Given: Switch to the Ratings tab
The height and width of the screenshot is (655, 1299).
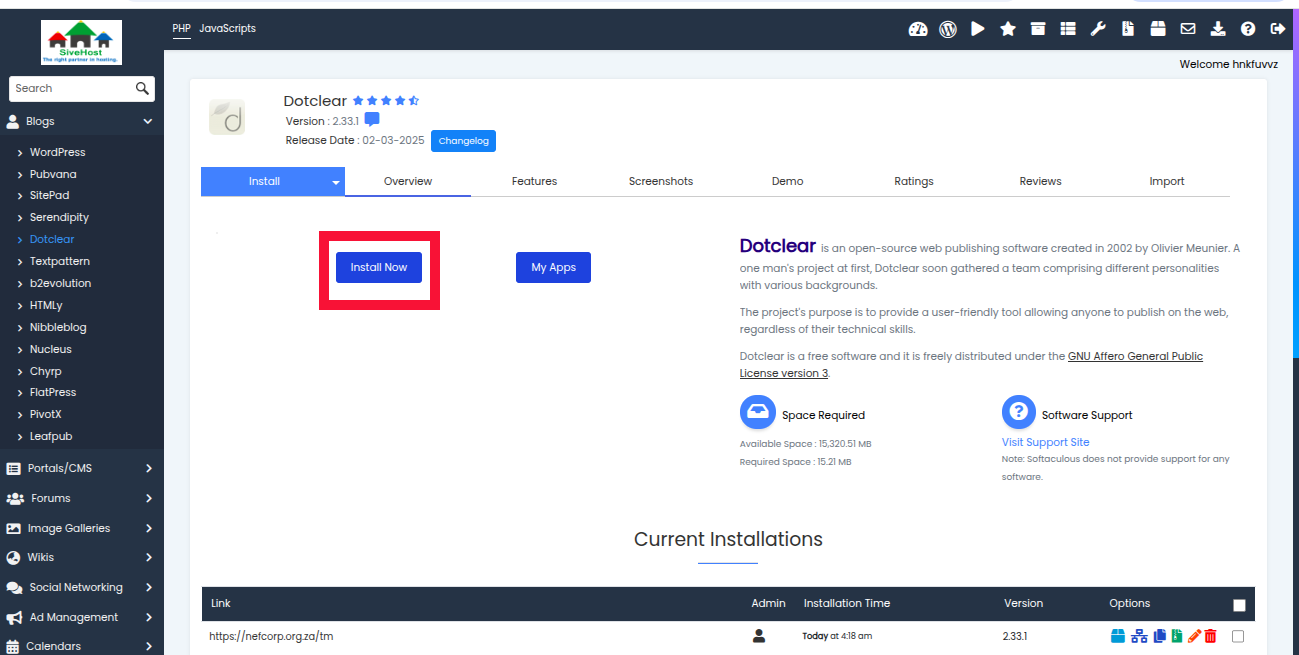Looking at the screenshot, I should 914,181.
